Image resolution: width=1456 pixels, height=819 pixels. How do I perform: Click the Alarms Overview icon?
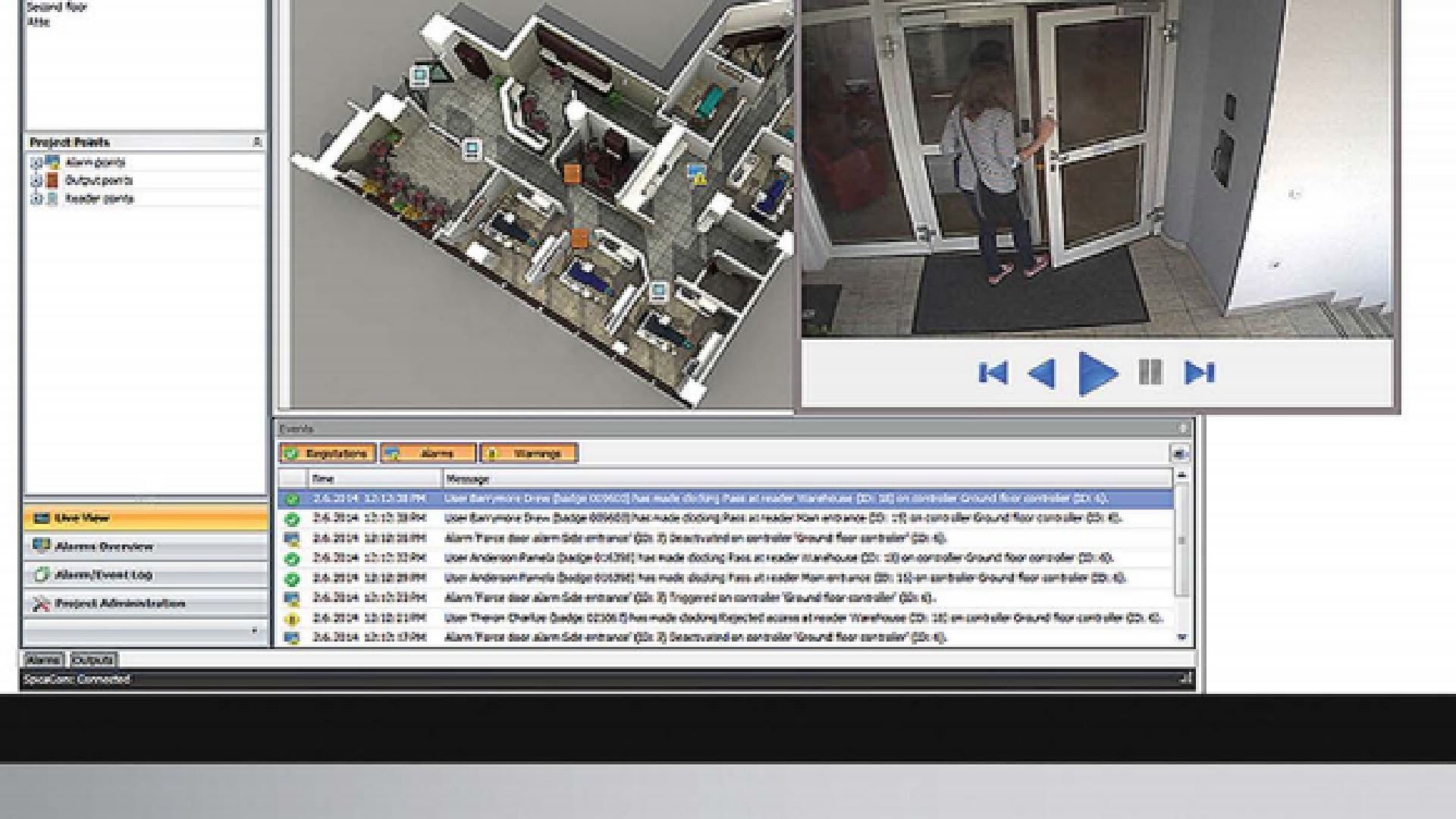(41, 546)
